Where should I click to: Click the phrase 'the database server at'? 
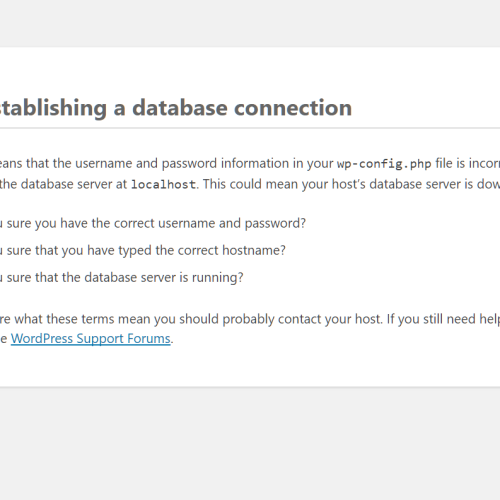(63, 184)
